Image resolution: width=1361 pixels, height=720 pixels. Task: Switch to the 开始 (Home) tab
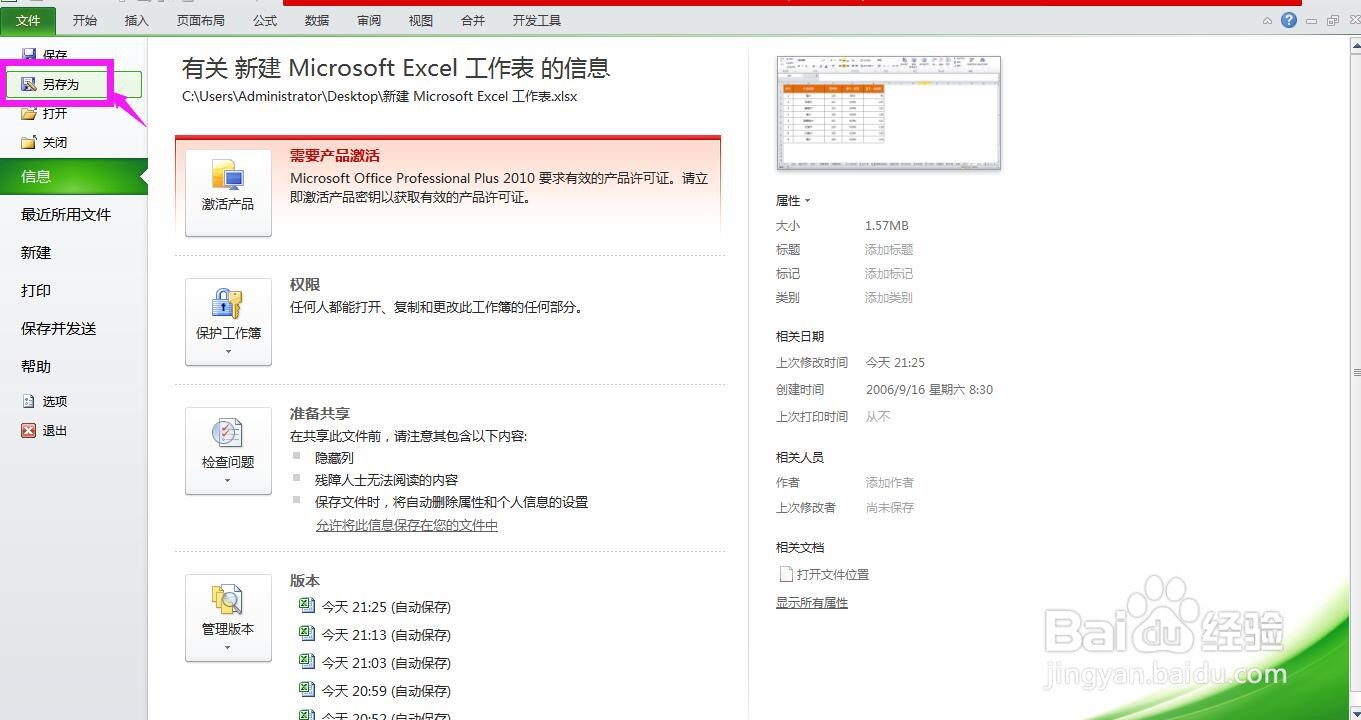(x=85, y=20)
